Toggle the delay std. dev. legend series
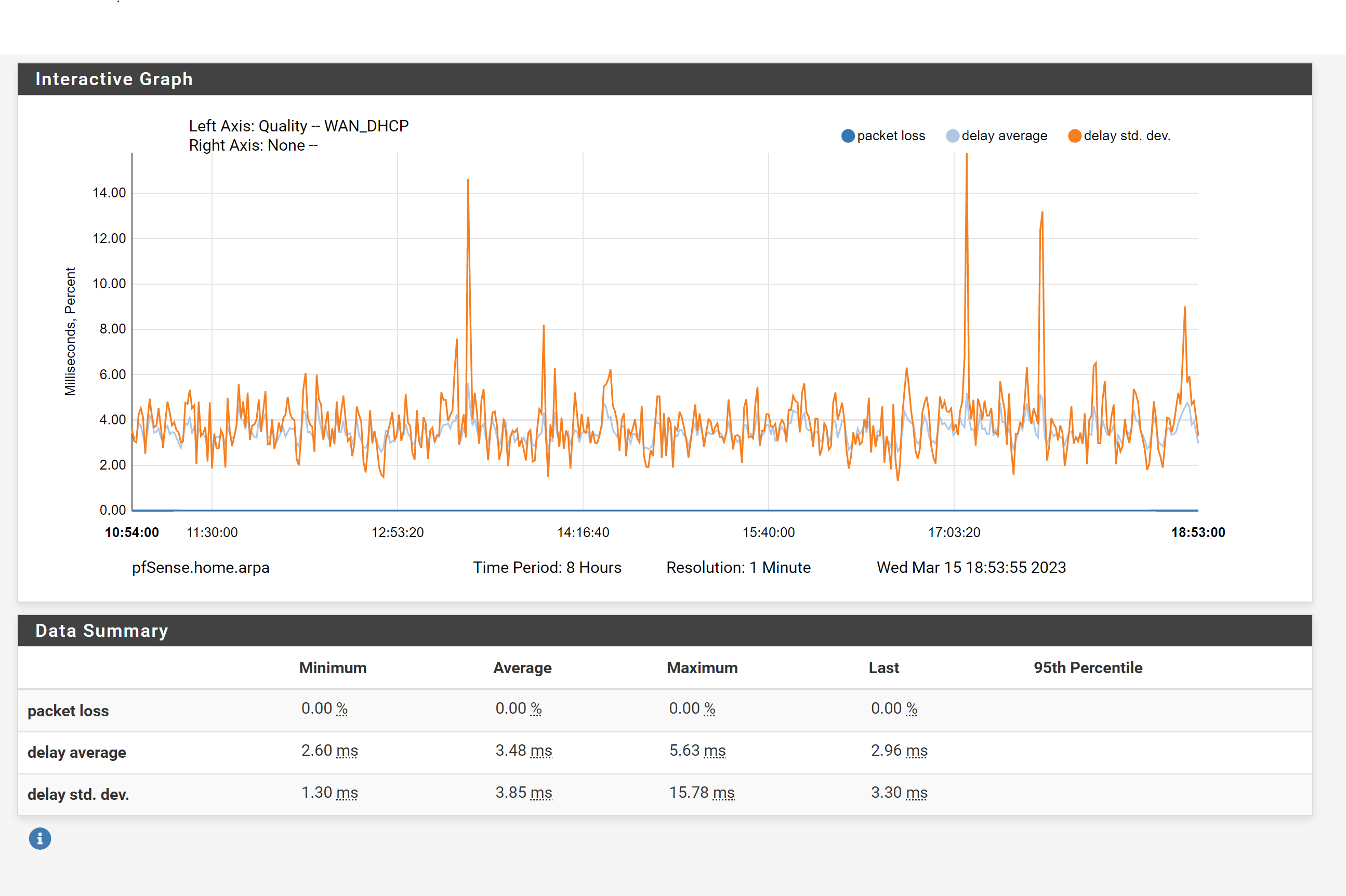This screenshot has height=896, width=1346. click(x=1119, y=136)
